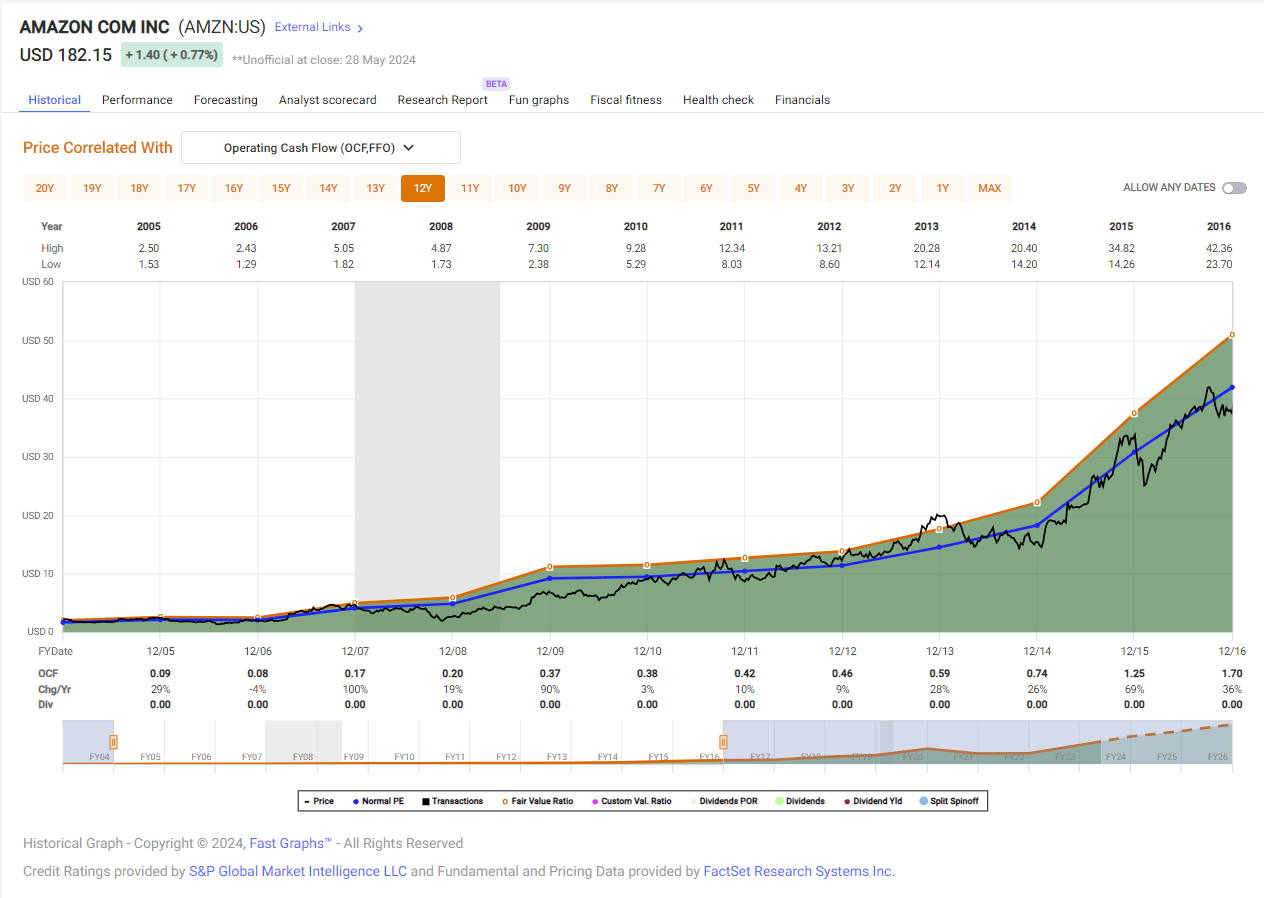Open the External Links link
Viewport: 1264px width, 898px height.
(313, 28)
